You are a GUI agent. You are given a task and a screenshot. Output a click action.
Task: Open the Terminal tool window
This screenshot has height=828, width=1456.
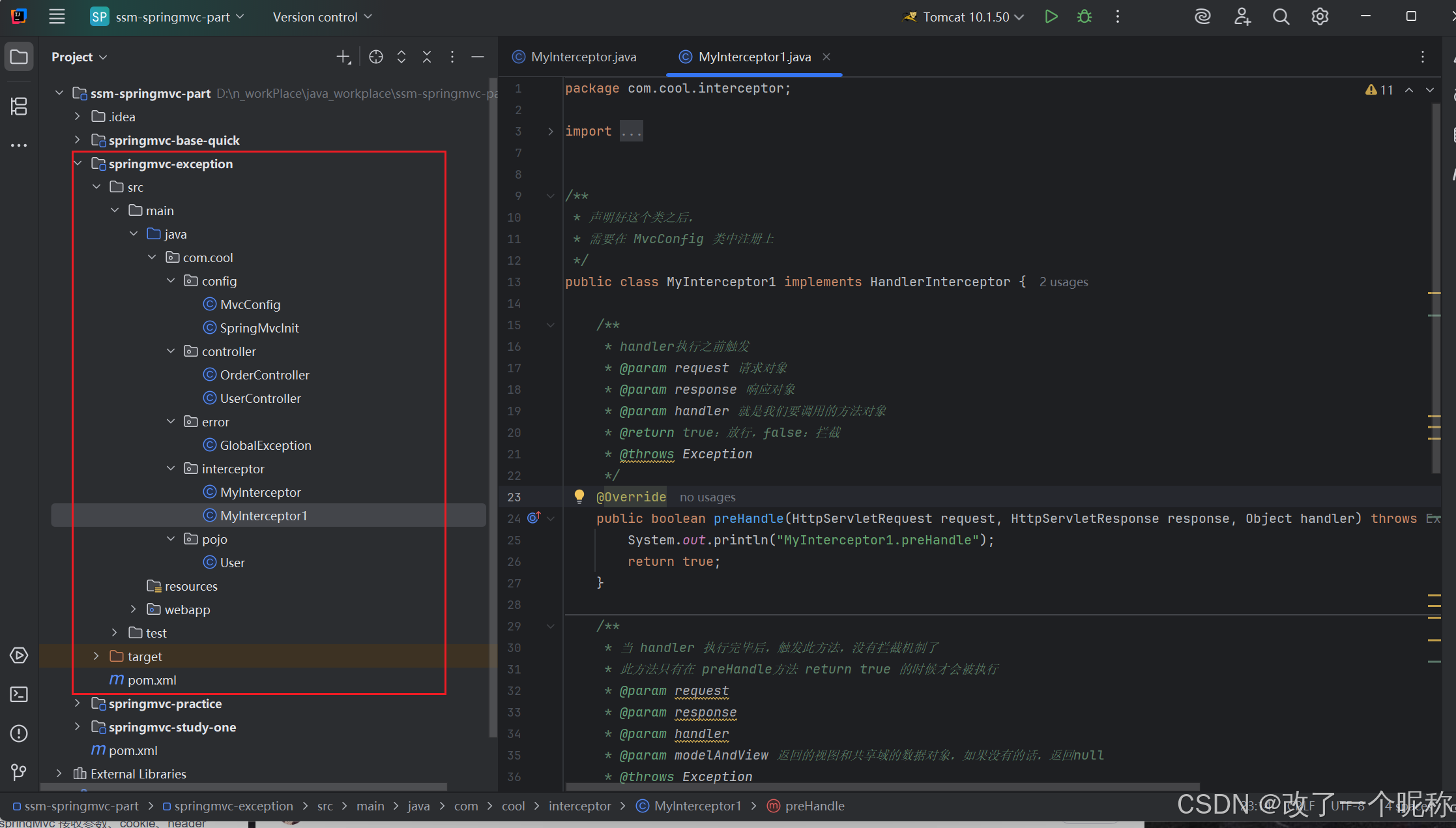[19, 694]
